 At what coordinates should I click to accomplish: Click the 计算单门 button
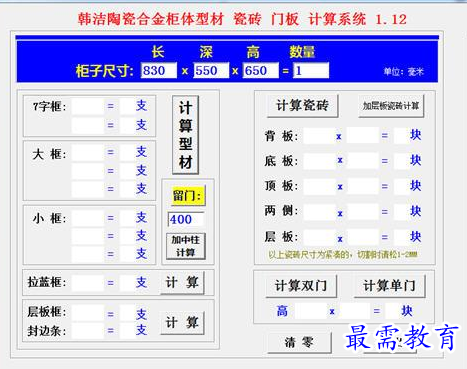click(389, 286)
